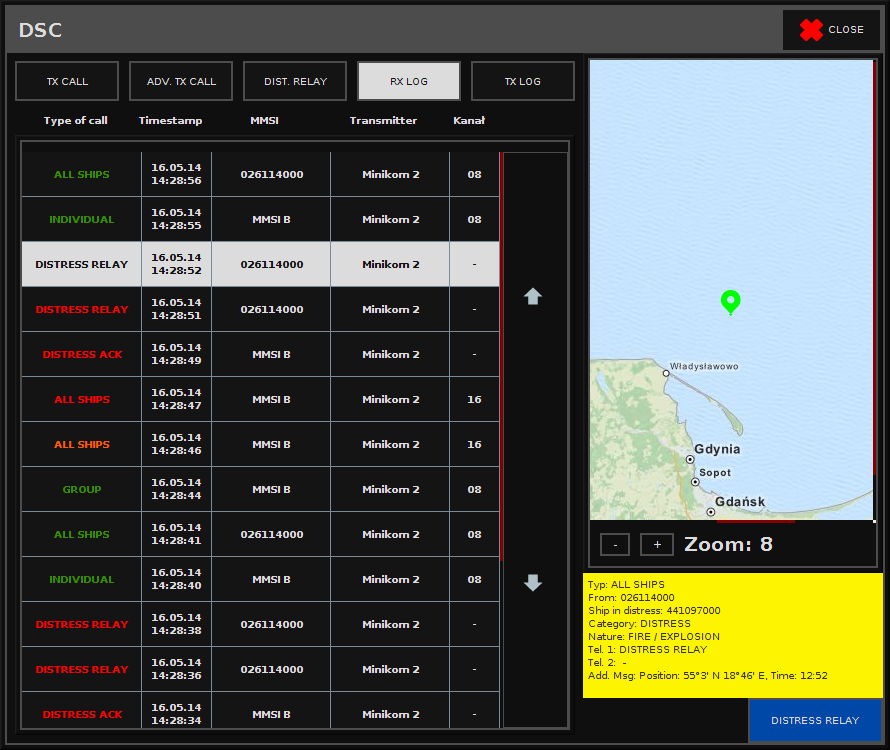Click the Type of call column header

pyautogui.click(x=75, y=120)
